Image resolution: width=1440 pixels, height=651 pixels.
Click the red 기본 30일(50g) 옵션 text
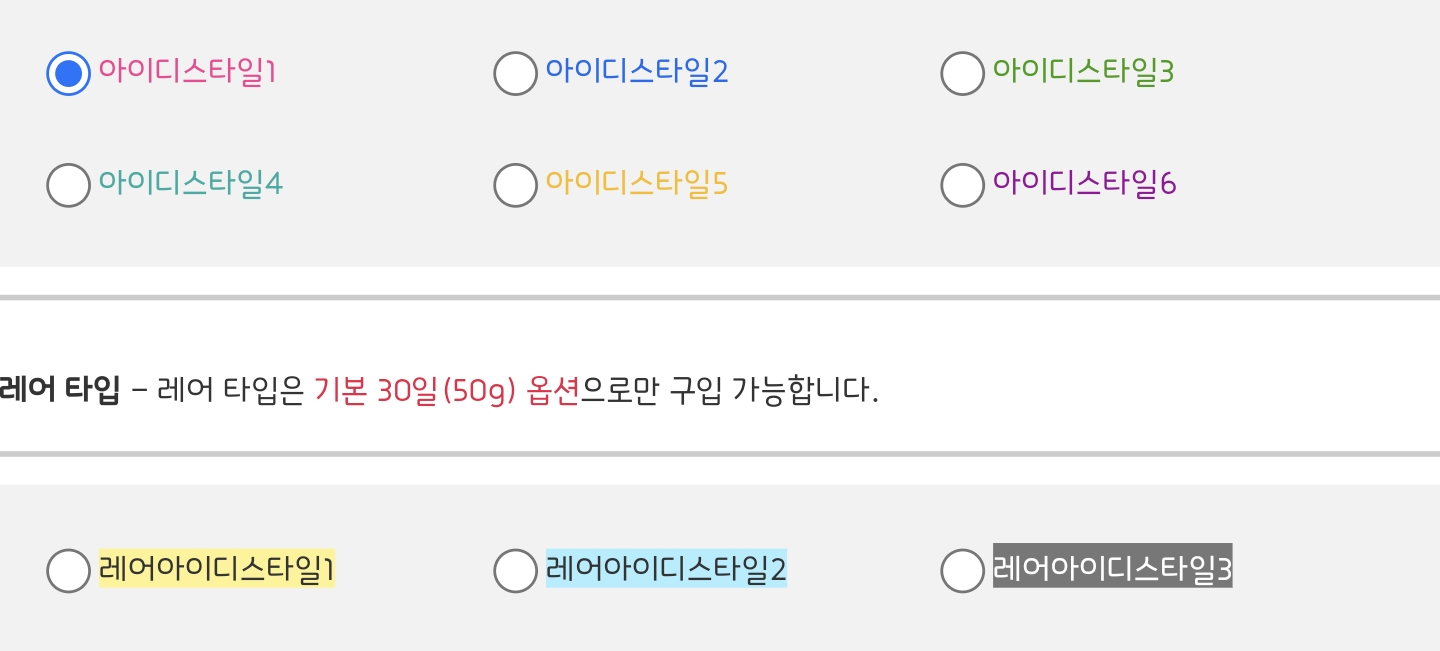point(446,389)
